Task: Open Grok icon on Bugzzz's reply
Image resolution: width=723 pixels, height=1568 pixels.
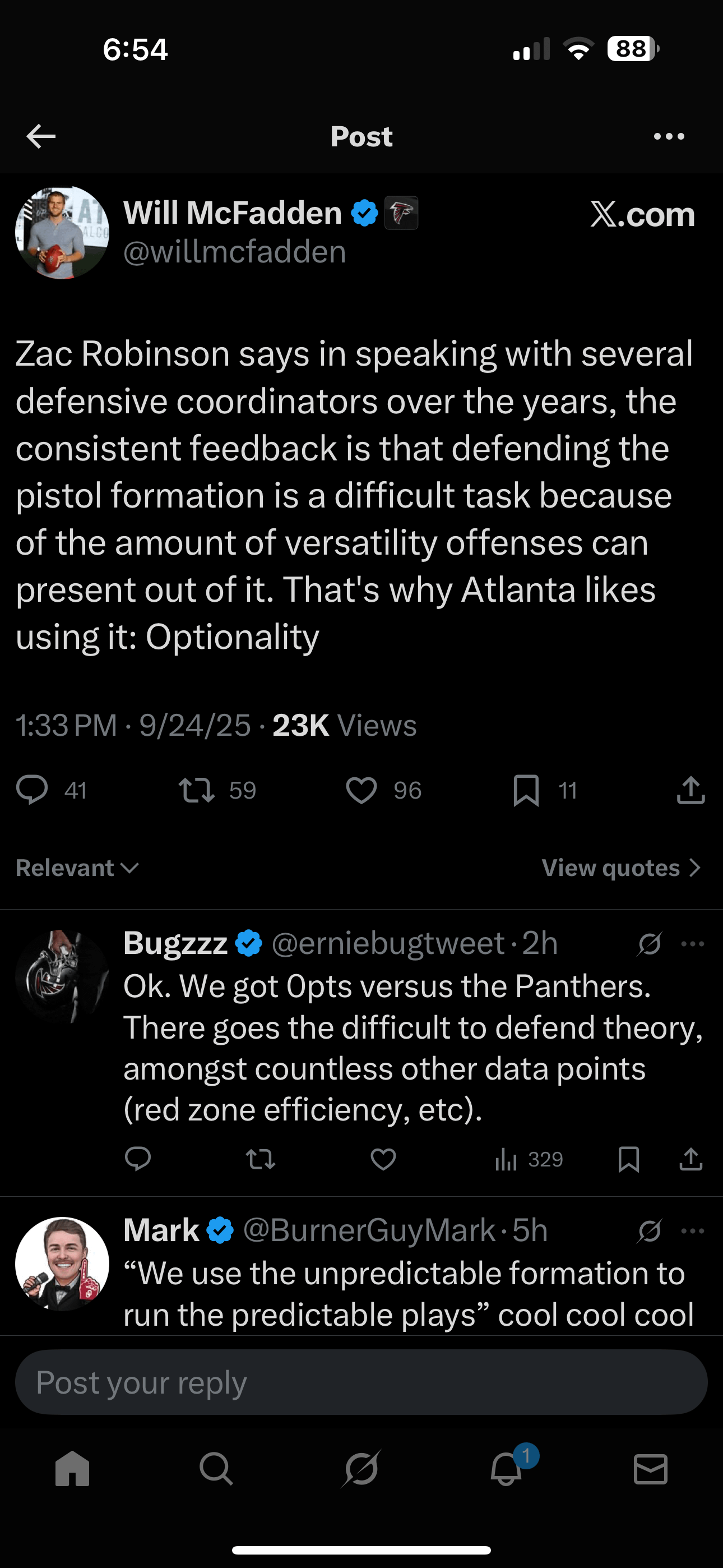Action: pos(650,944)
